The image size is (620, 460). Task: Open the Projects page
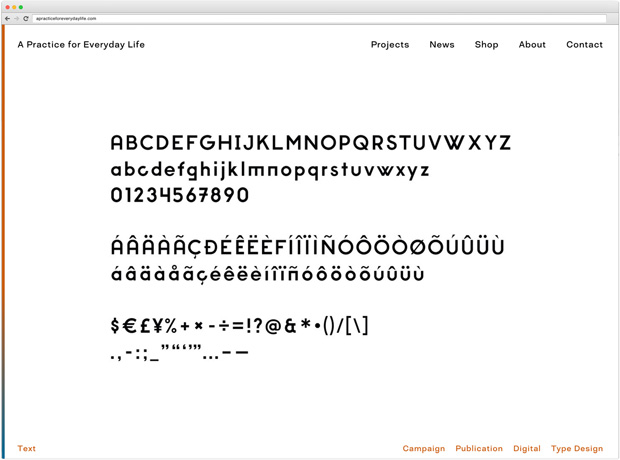390,45
